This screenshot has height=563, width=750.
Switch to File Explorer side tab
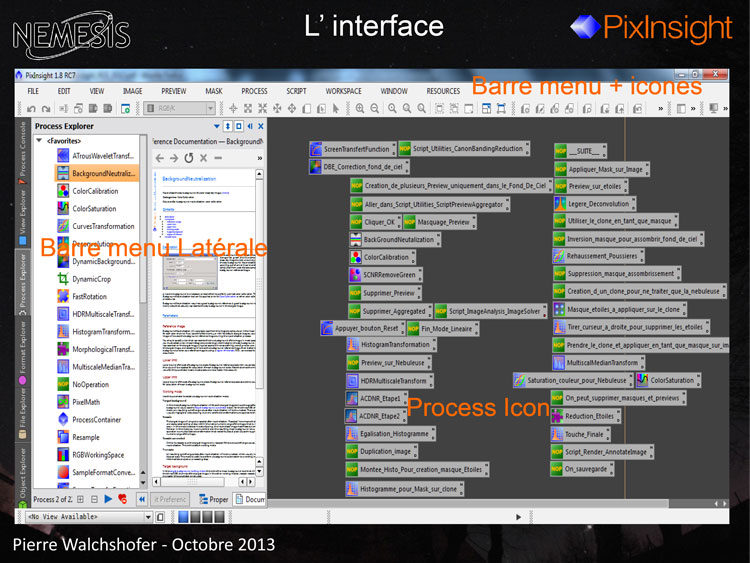pos(22,412)
